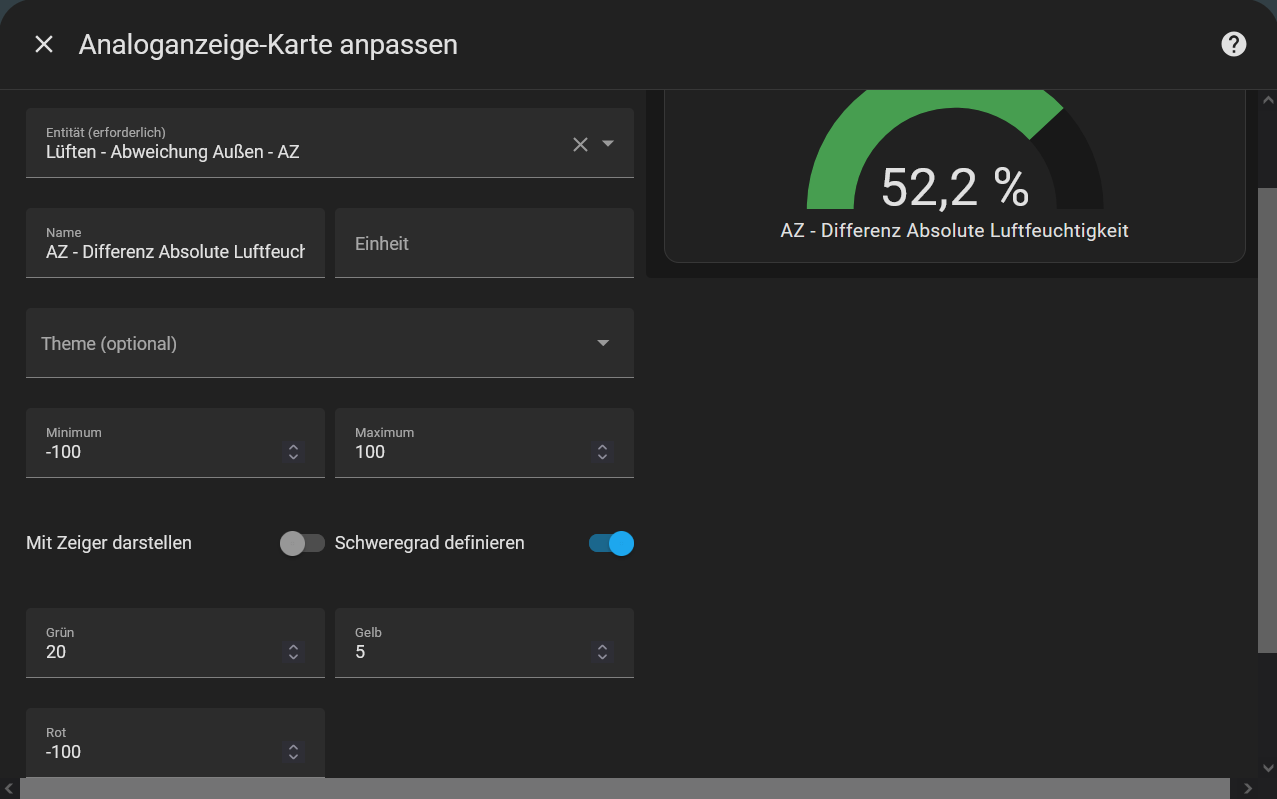Click the Grün value stepper arrows
This screenshot has height=799, width=1277.
pos(293,652)
